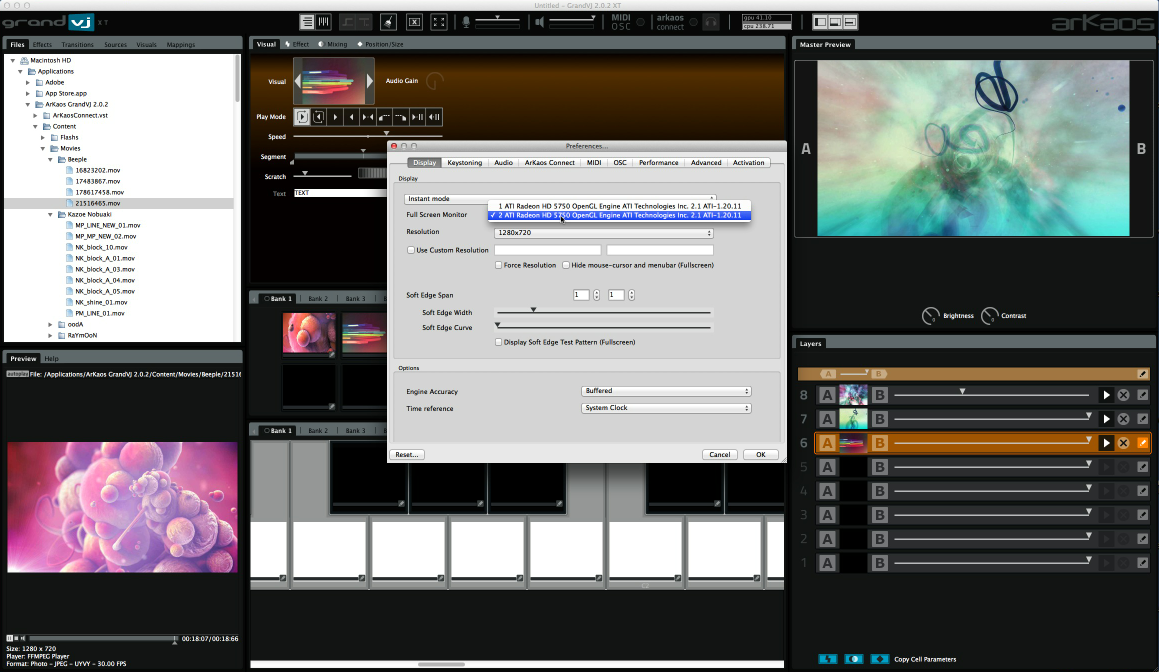Select the ping-pong play mode button
The image size is (1159, 672).
[367, 117]
